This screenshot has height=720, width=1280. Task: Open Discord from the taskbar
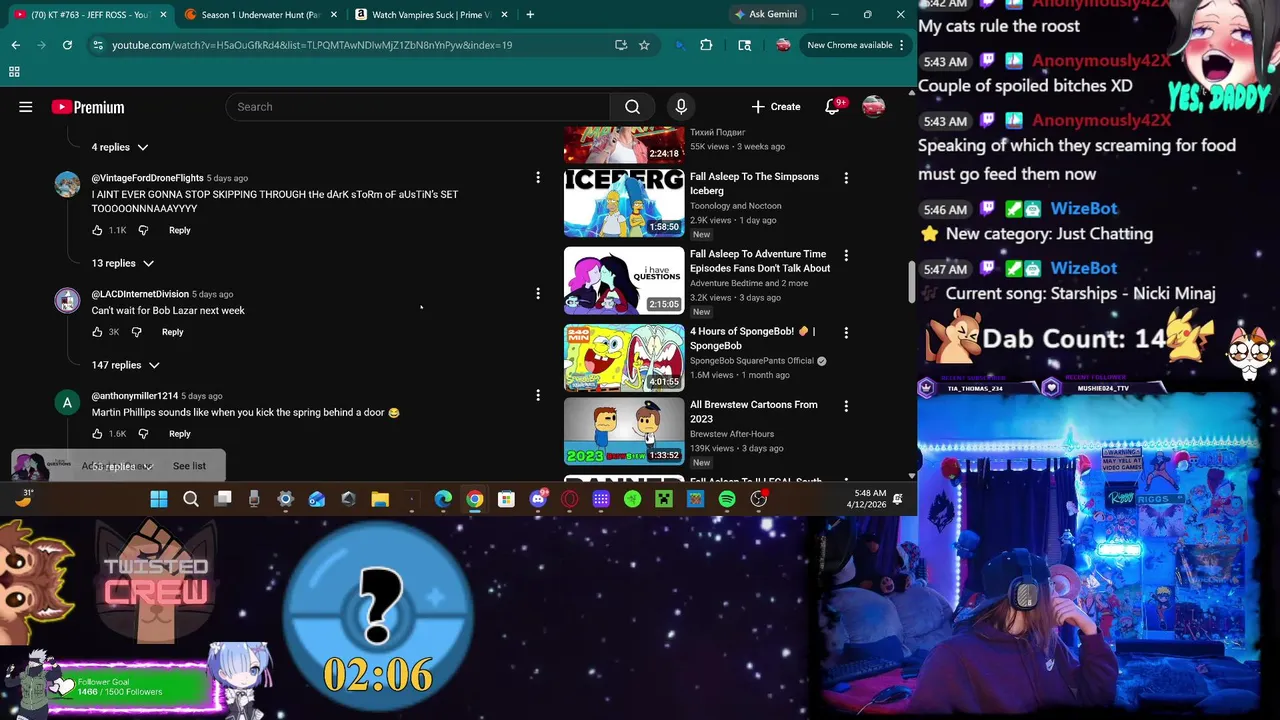point(538,499)
